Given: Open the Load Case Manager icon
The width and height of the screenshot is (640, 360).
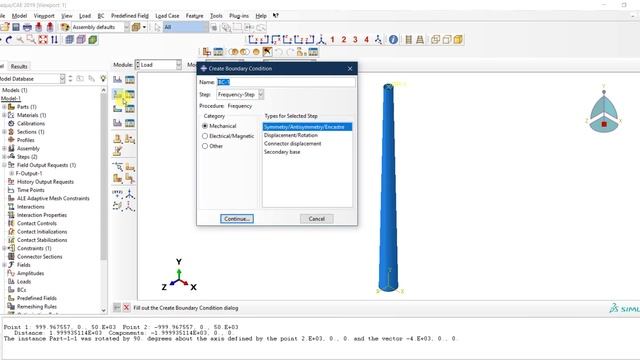Looking at the screenshot, I should pos(130,123).
